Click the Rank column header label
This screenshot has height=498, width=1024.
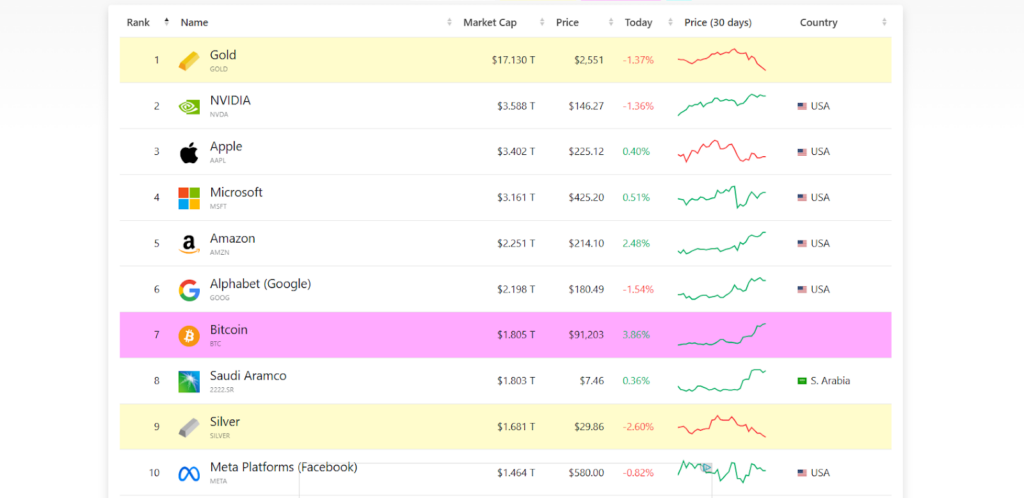tap(138, 22)
